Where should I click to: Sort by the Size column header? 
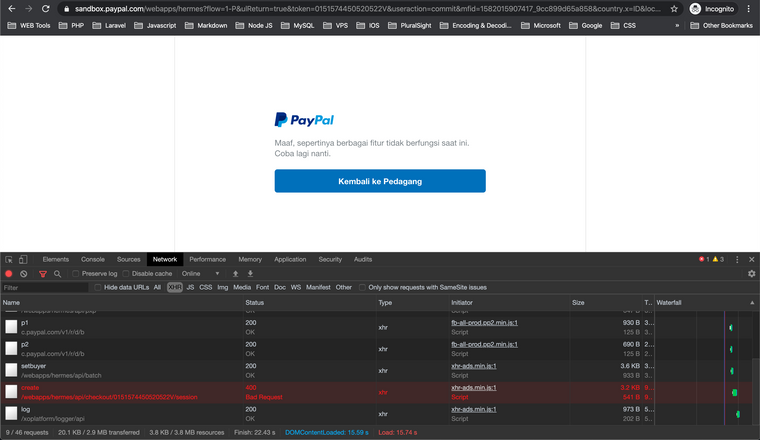[x=606, y=302]
